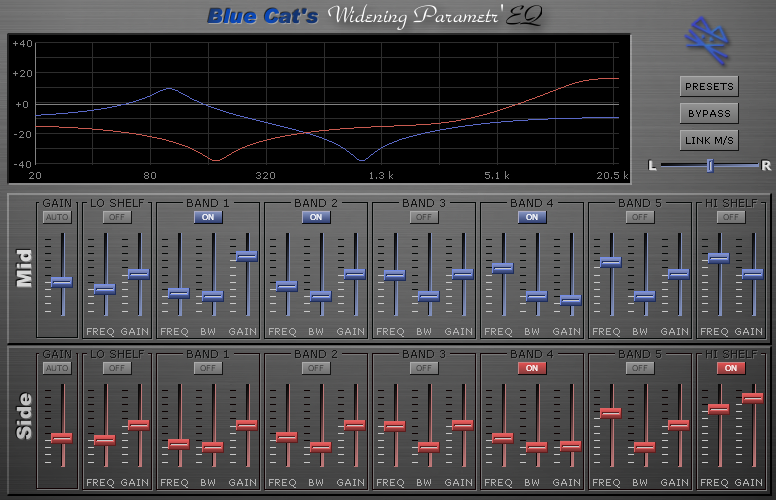Click Mid HI SHELF FREQ slider handle
This screenshot has width=776, height=500.
coord(719,258)
